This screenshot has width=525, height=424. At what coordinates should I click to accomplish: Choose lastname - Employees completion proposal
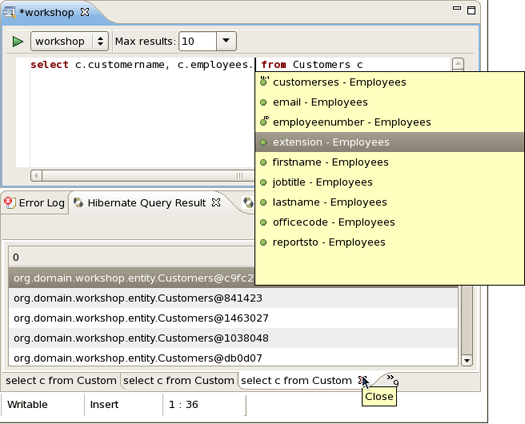pyautogui.click(x=390, y=202)
